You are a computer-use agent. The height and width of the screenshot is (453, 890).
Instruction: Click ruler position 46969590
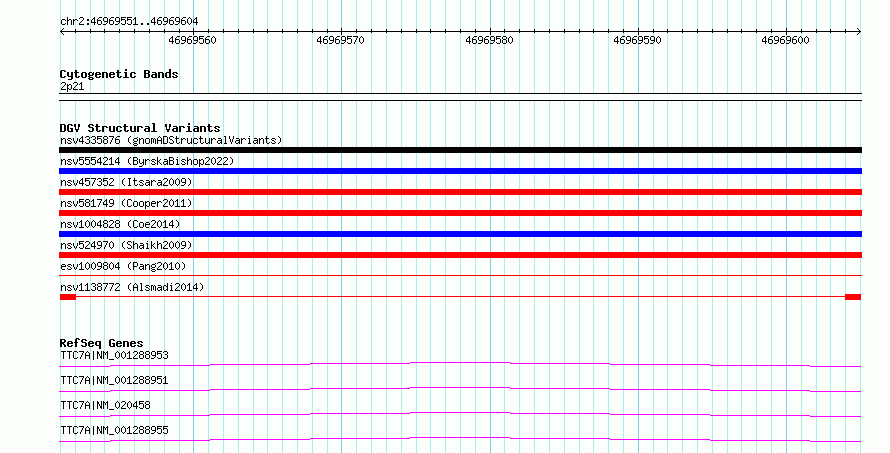pos(637,40)
